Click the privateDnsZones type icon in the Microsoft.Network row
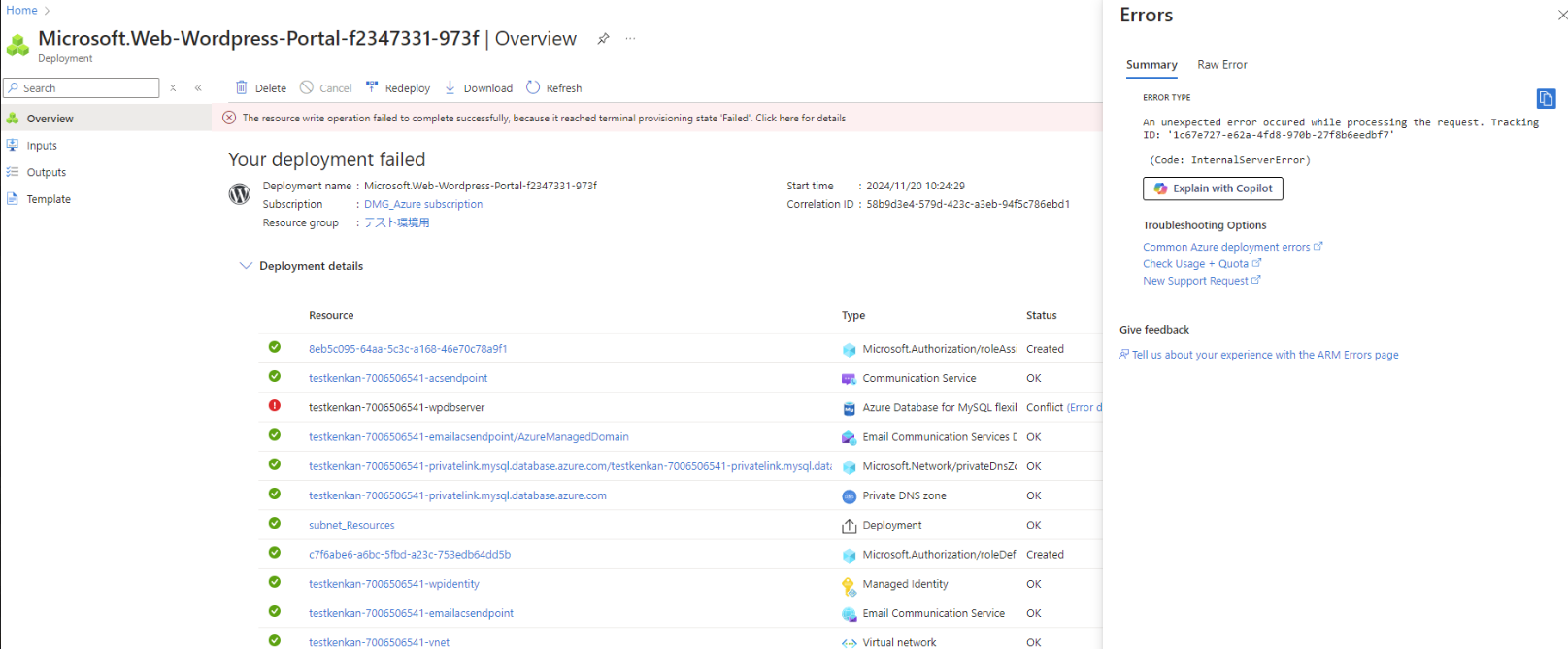This screenshot has width=1568, height=649. [x=850, y=467]
